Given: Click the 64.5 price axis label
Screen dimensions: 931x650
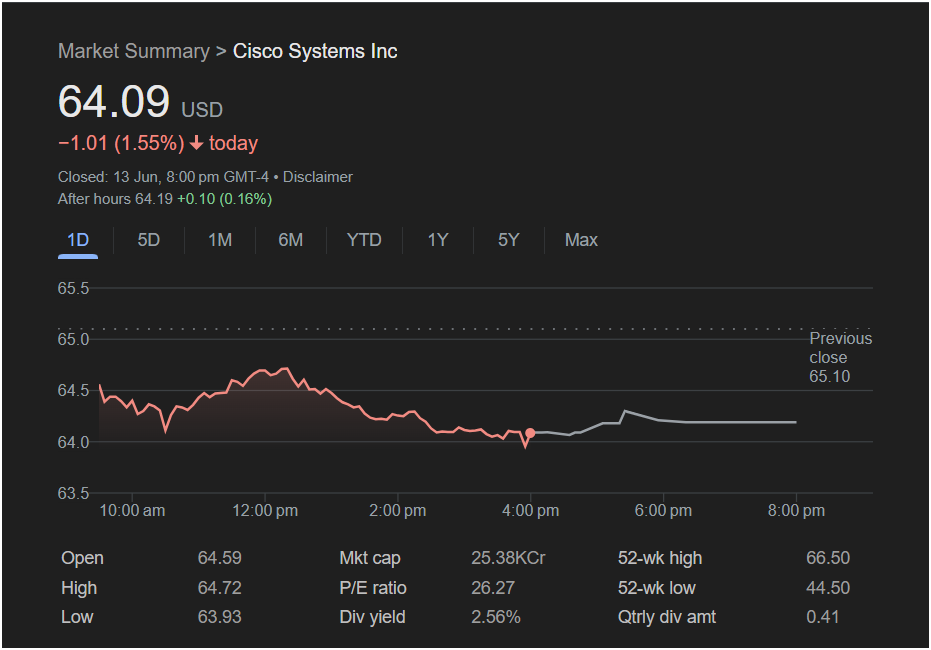Looking at the screenshot, I should (x=73, y=391).
